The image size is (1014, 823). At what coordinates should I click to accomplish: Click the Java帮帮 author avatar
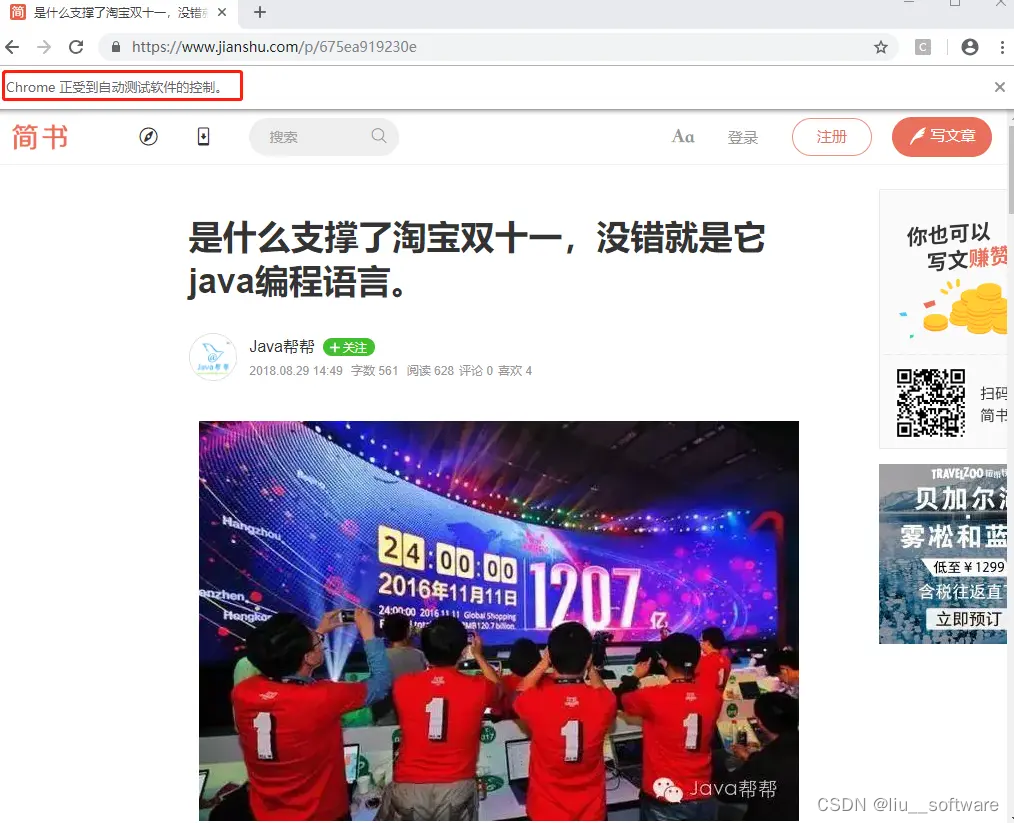coord(212,357)
